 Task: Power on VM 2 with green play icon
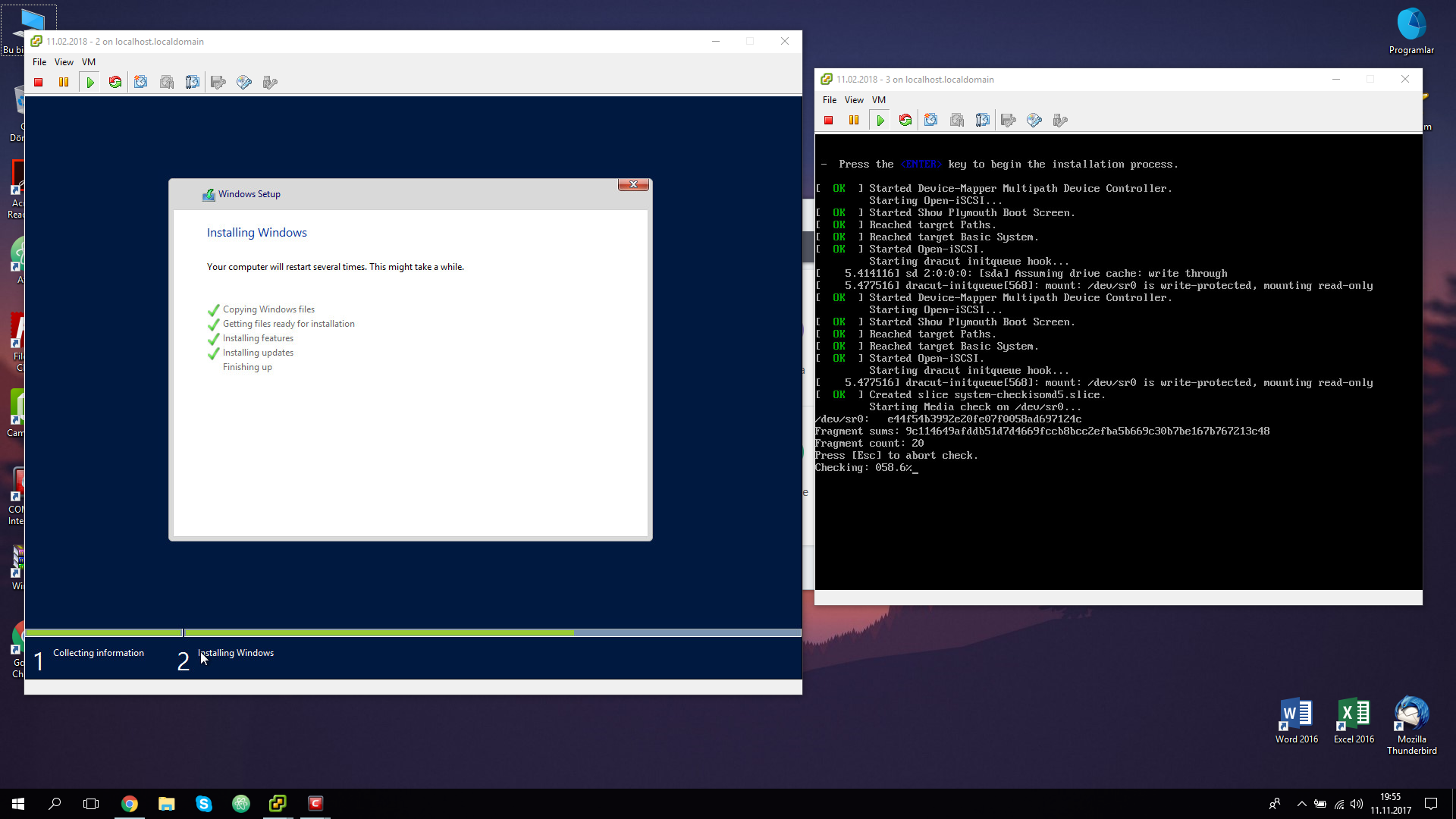[90, 82]
